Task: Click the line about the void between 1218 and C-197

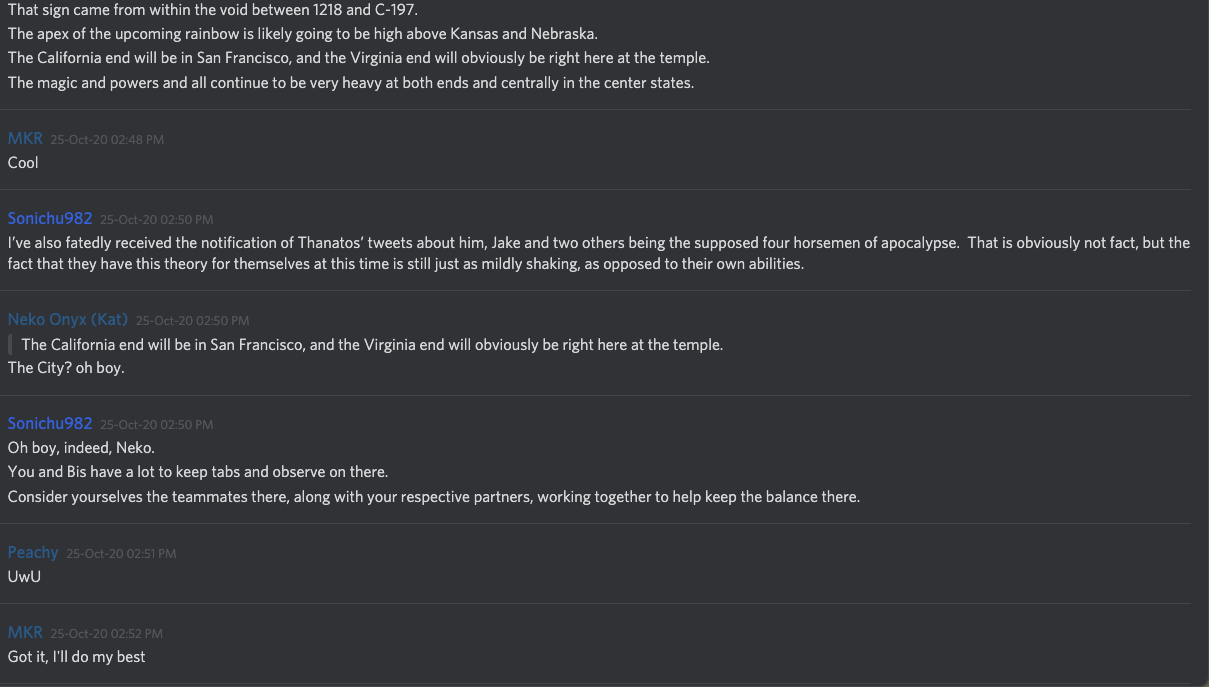Action: (x=212, y=10)
